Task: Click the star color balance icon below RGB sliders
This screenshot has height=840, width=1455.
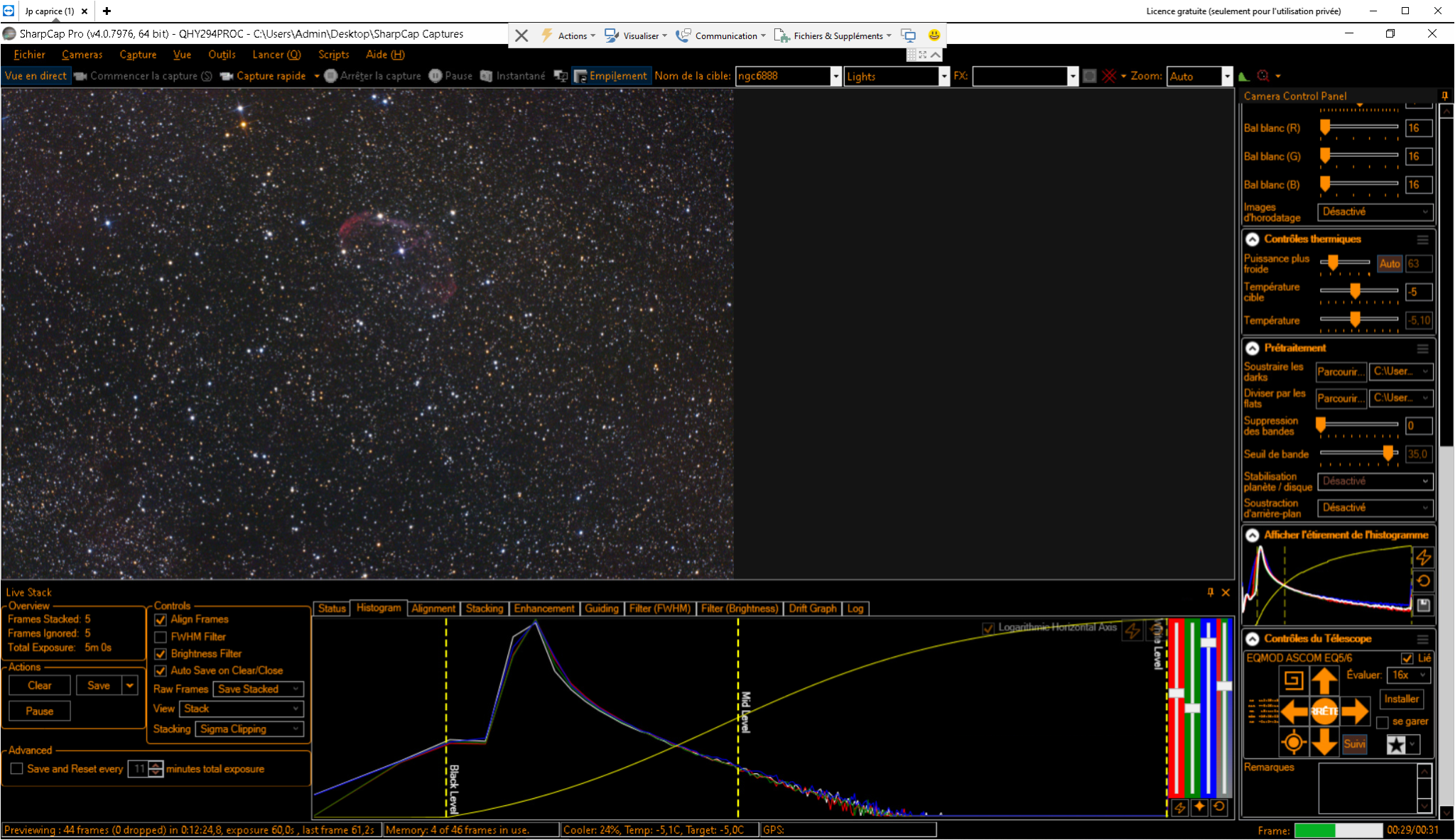Action: point(1200,807)
